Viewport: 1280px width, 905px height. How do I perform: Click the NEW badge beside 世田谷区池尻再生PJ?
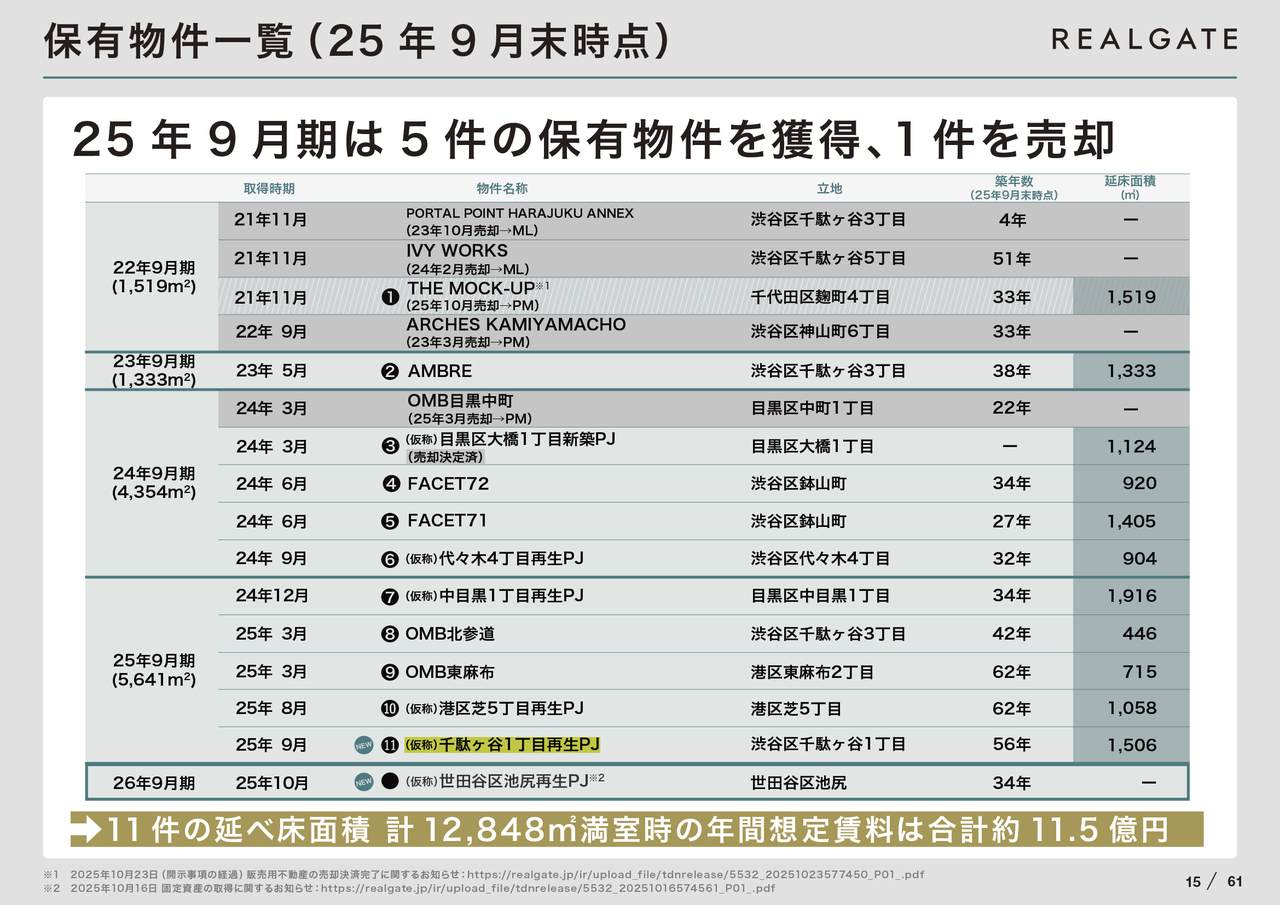(x=364, y=783)
